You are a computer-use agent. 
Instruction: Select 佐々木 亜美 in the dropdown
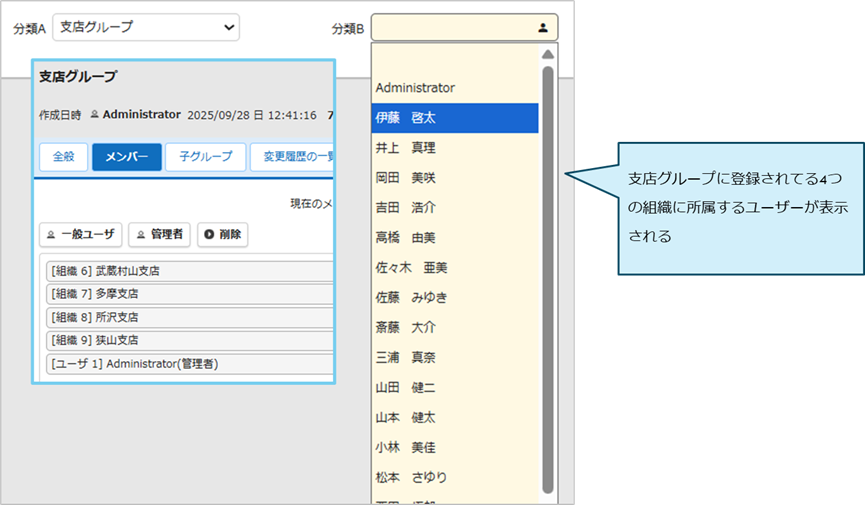411,268
